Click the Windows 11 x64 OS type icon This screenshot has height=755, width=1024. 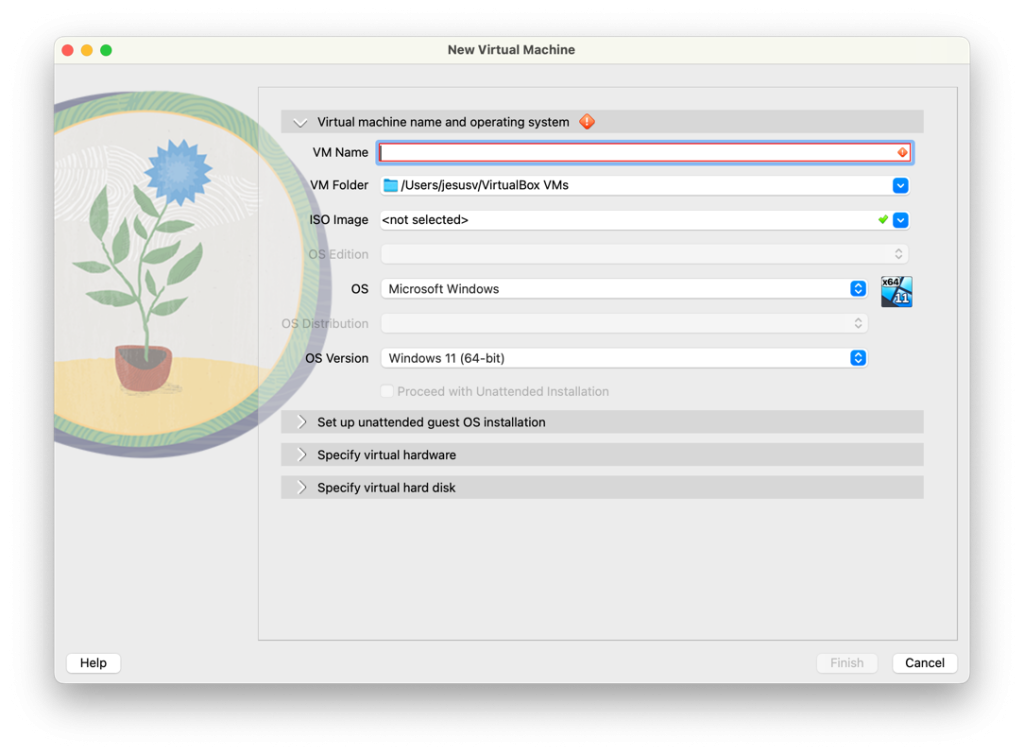896,291
